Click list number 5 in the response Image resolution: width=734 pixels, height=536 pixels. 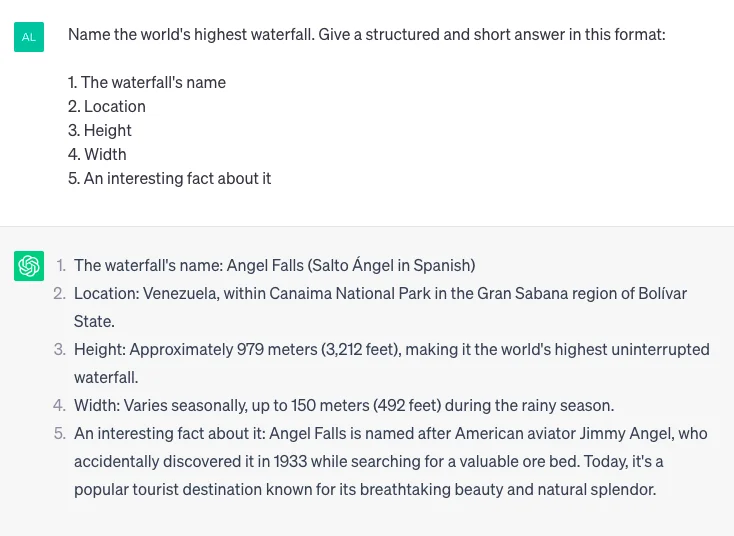pos(59,433)
